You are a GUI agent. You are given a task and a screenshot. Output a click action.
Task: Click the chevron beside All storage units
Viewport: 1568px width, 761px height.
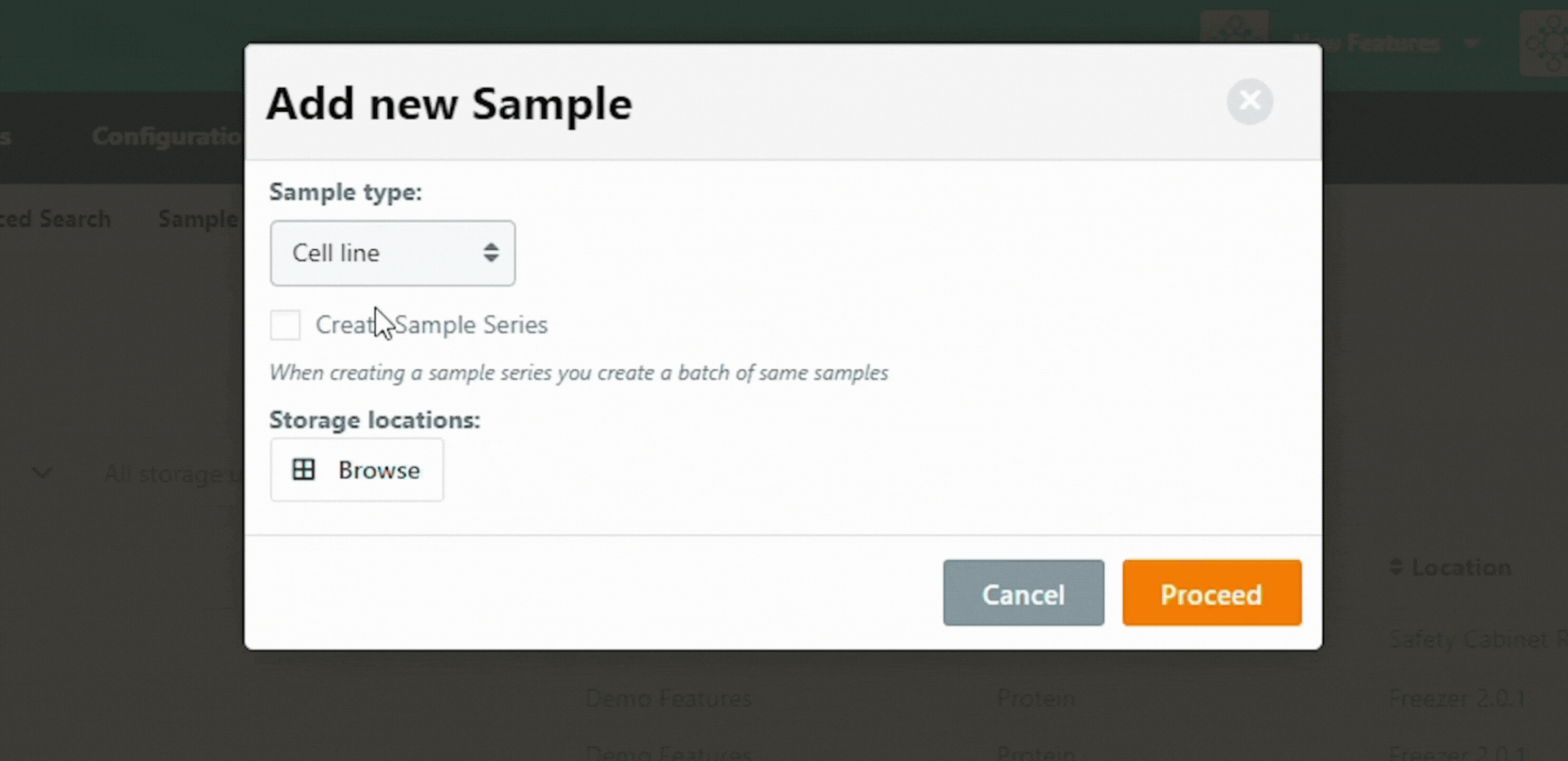tap(42, 473)
